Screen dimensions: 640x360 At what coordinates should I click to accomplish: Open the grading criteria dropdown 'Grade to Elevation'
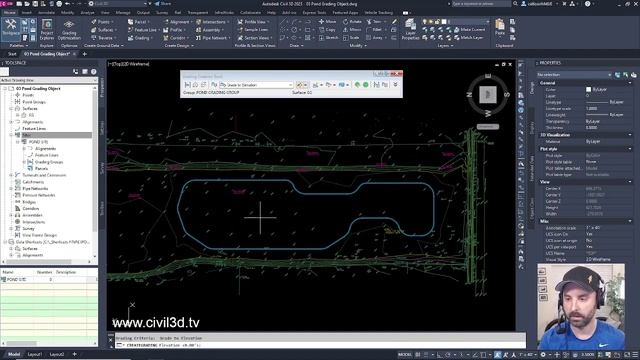[x=256, y=85]
